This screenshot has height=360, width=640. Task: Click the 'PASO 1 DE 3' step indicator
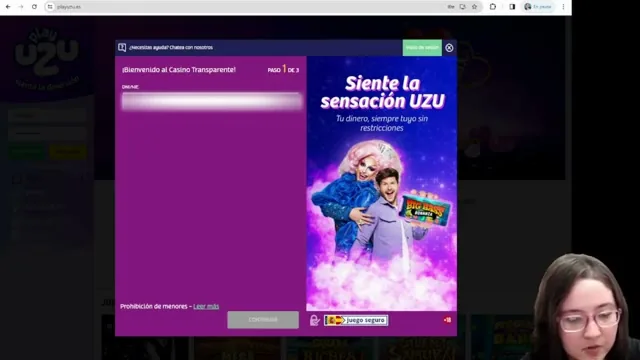coord(283,69)
